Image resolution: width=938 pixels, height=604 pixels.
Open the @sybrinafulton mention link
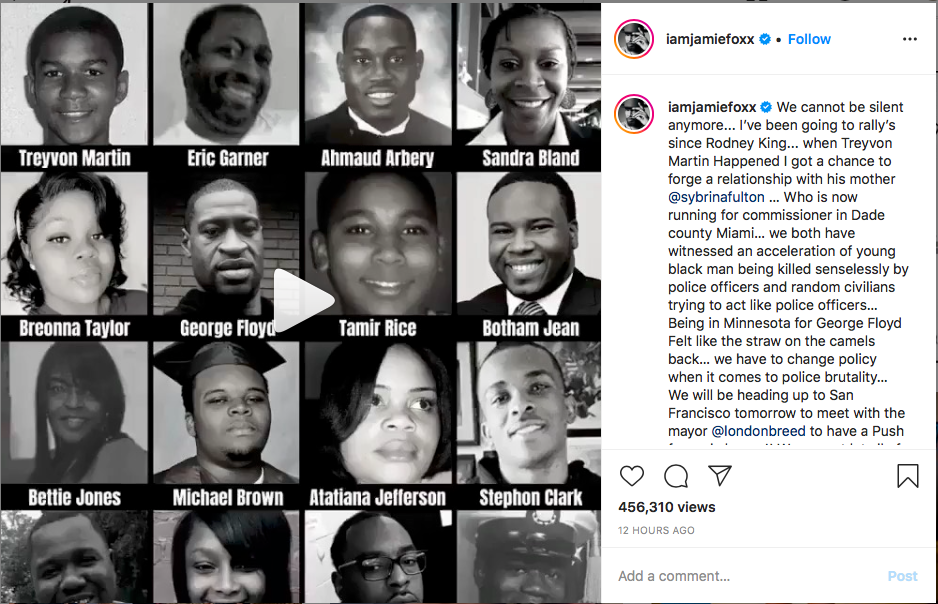[x=716, y=197]
